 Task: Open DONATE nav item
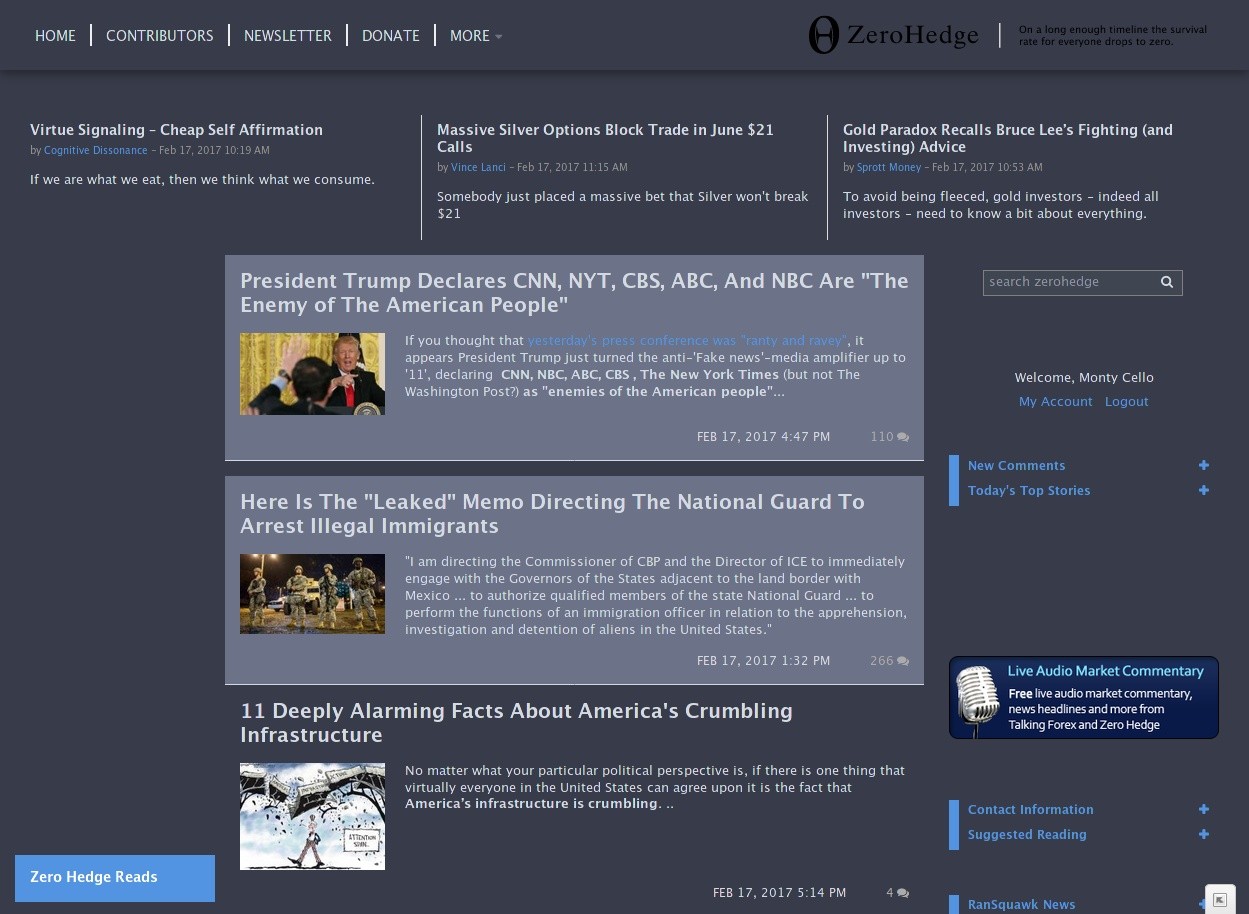pyautogui.click(x=391, y=35)
